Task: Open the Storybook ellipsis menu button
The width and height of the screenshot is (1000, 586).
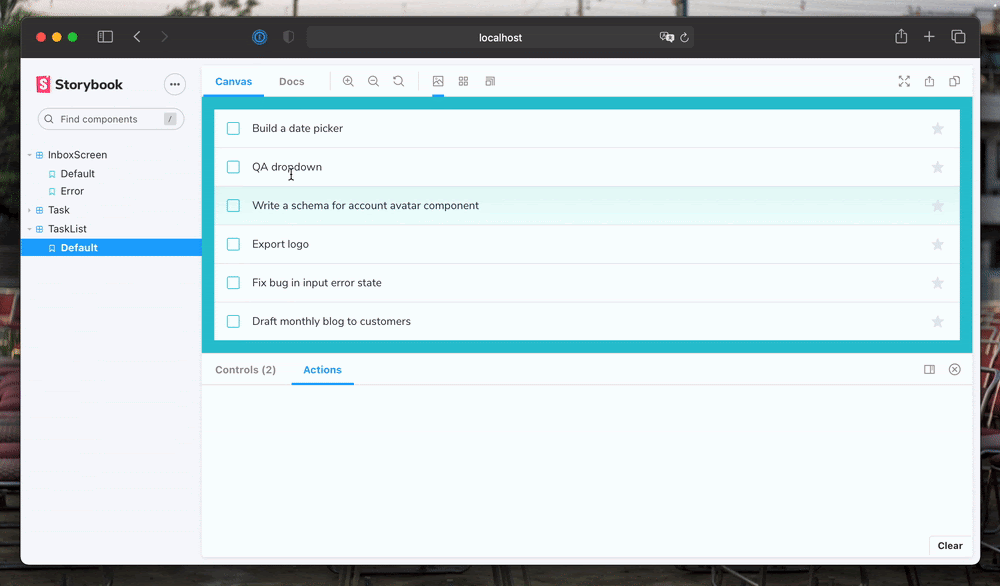Action: [175, 85]
